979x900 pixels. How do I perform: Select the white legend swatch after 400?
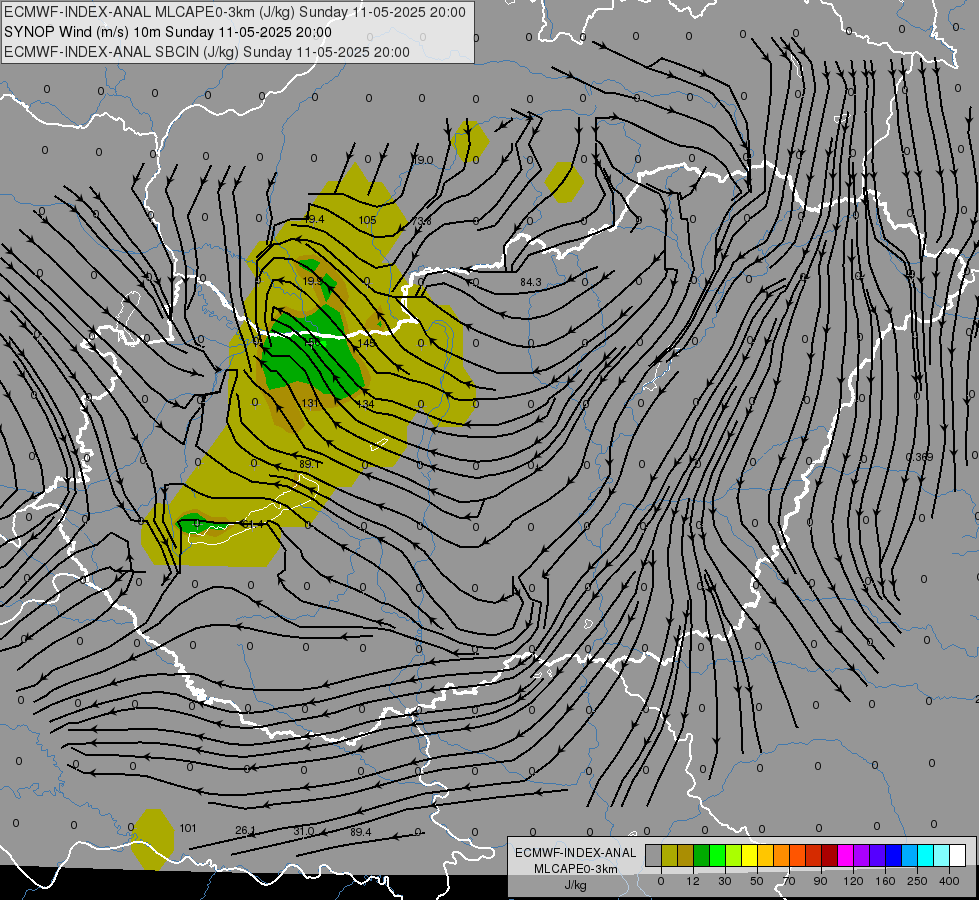click(958, 855)
